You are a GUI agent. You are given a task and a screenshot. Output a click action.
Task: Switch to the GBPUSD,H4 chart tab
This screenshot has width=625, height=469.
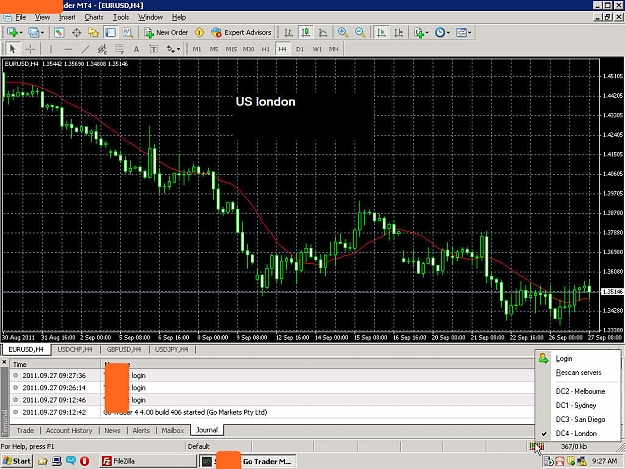[x=124, y=349]
